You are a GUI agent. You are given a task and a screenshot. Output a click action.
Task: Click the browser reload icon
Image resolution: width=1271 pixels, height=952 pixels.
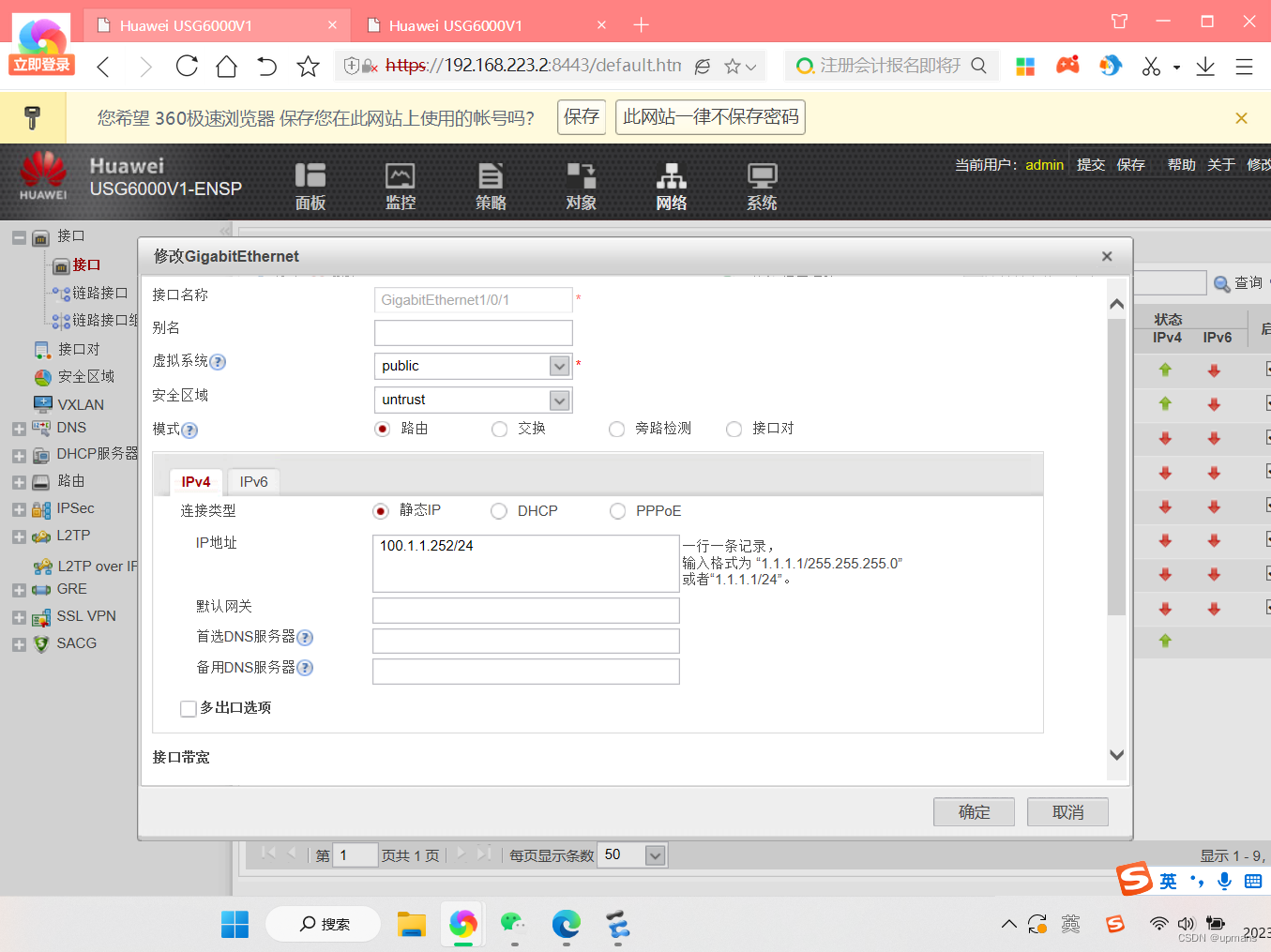[x=187, y=66]
